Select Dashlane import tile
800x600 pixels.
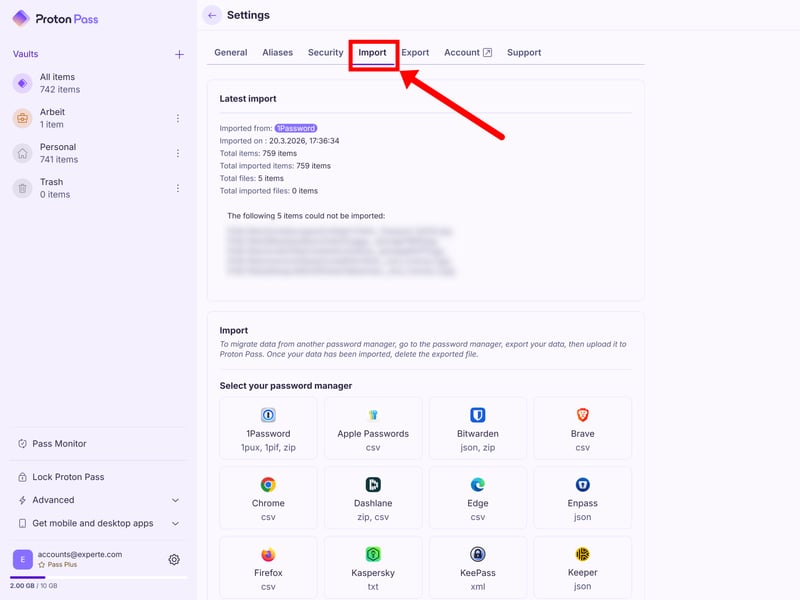(x=372, y=497)
